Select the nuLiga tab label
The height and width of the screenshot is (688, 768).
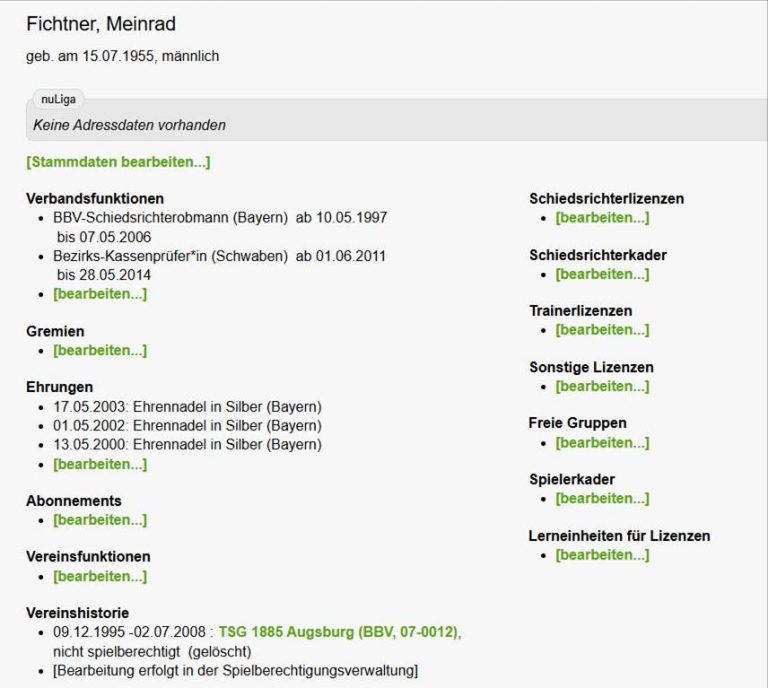pos(58,99)
